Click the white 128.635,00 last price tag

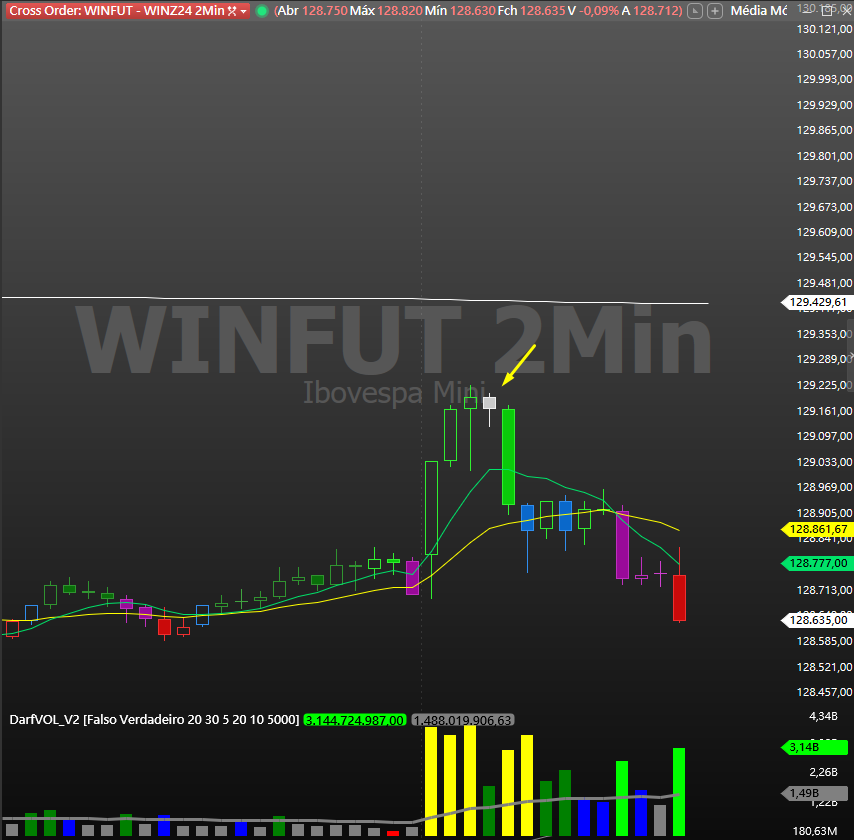point(816,620)
